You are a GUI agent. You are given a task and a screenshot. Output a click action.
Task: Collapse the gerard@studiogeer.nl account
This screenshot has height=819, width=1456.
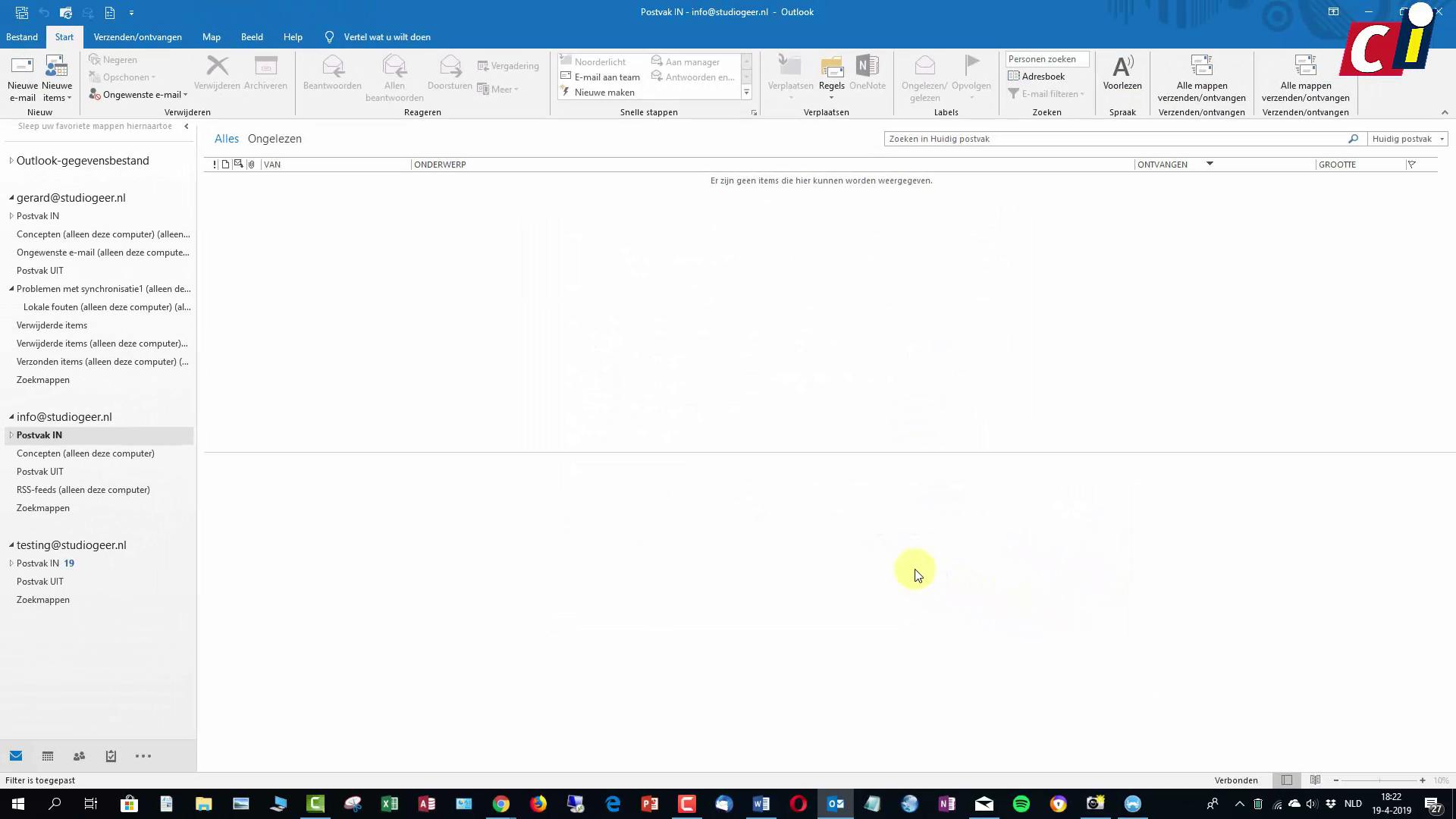point(10,198)
